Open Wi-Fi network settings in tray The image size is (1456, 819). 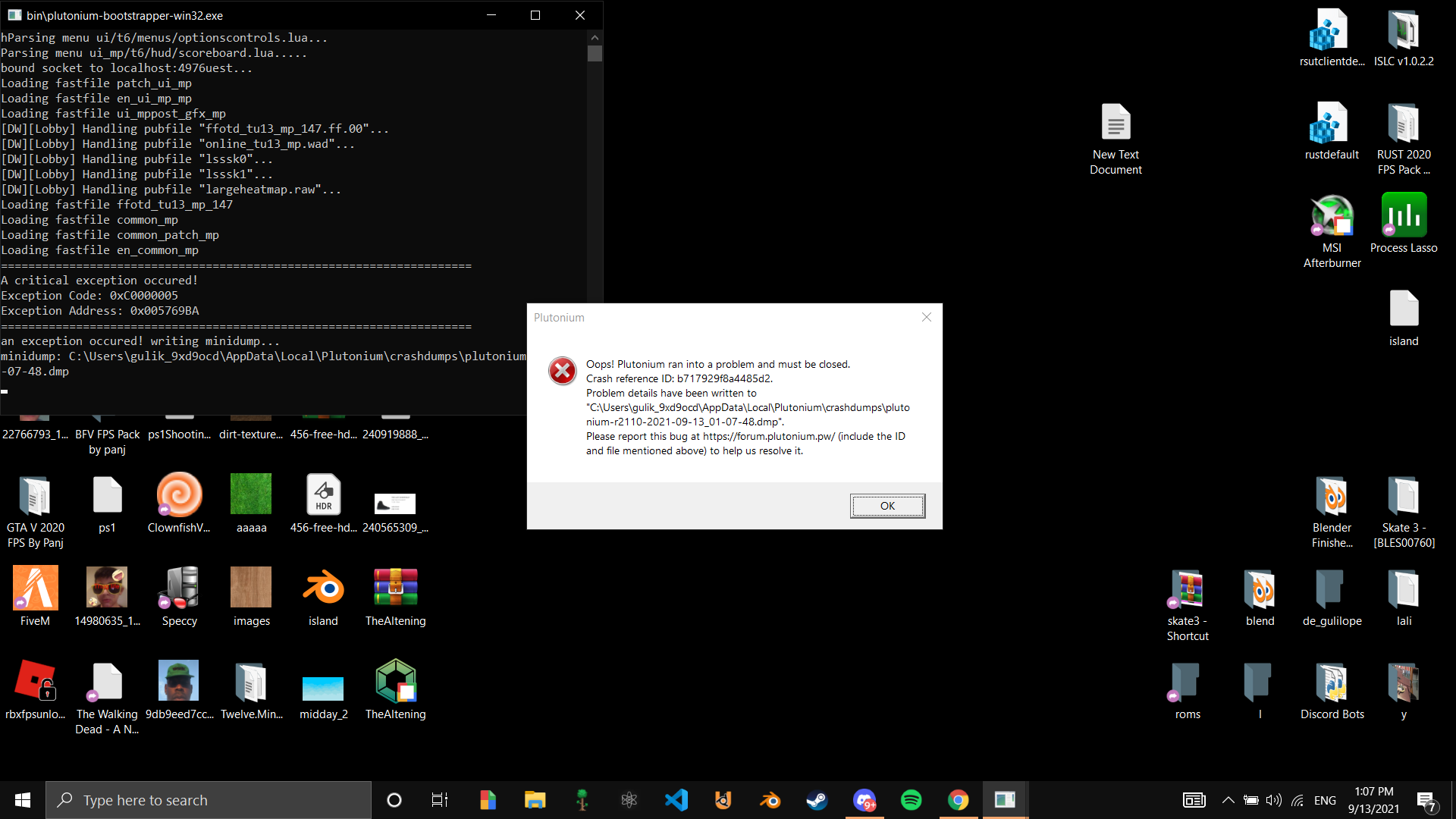[x=1298, y=800]
